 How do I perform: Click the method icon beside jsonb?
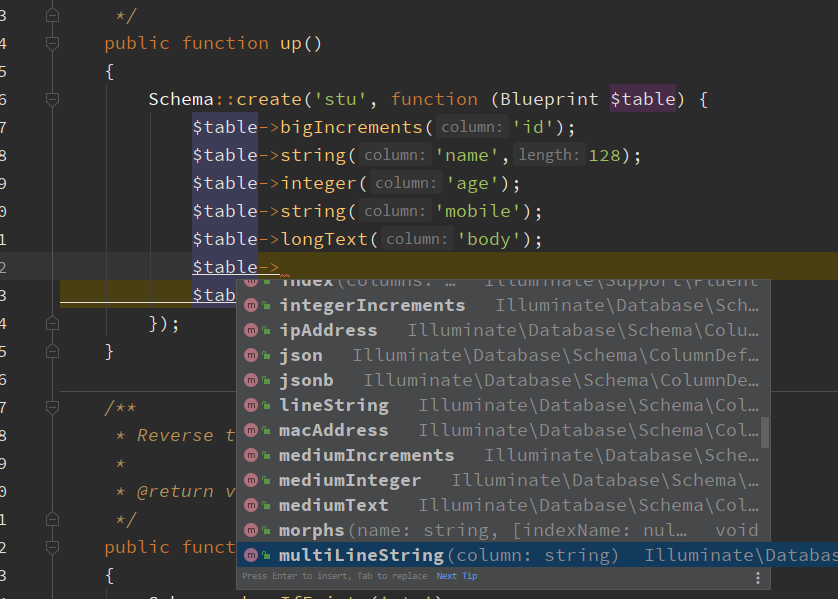click(252, 380)
